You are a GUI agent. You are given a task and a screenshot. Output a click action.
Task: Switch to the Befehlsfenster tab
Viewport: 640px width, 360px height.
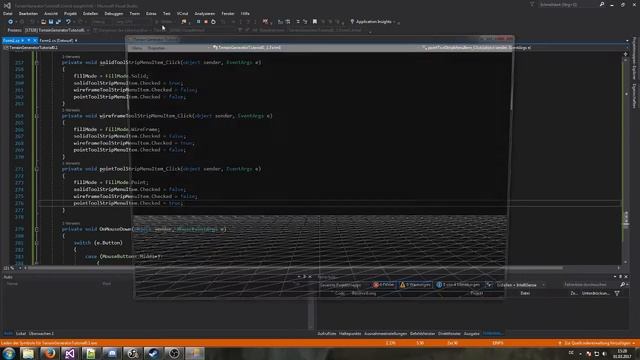click(x=422, y=333)
